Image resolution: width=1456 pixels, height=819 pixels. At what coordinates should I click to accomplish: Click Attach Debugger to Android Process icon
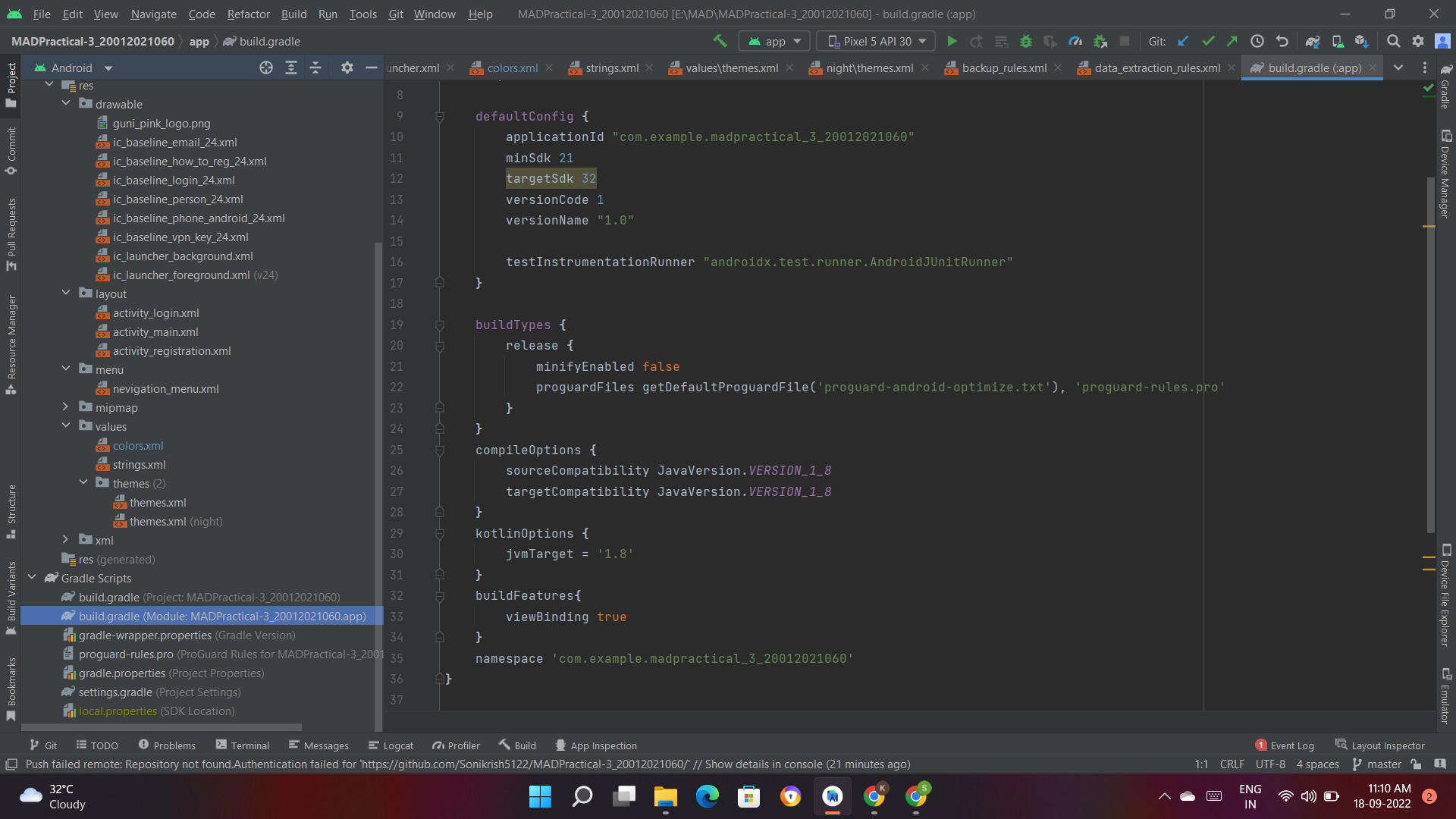click(1100, 41)
